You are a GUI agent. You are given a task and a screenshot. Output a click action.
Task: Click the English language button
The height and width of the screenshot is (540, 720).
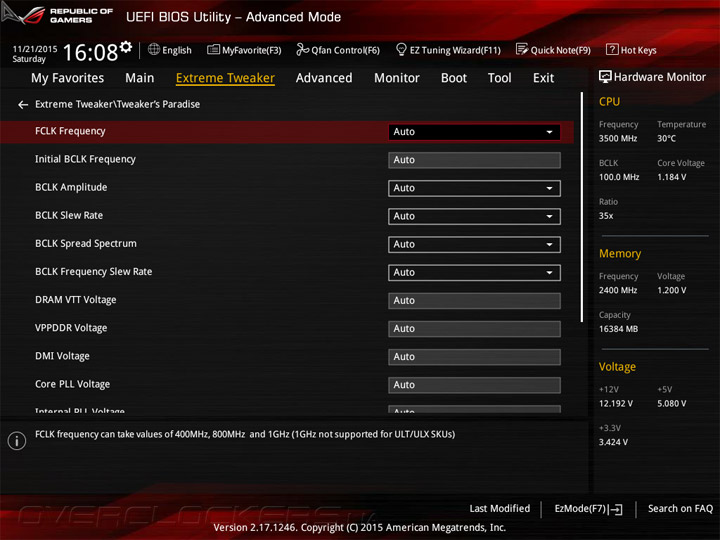coord(169,50)
